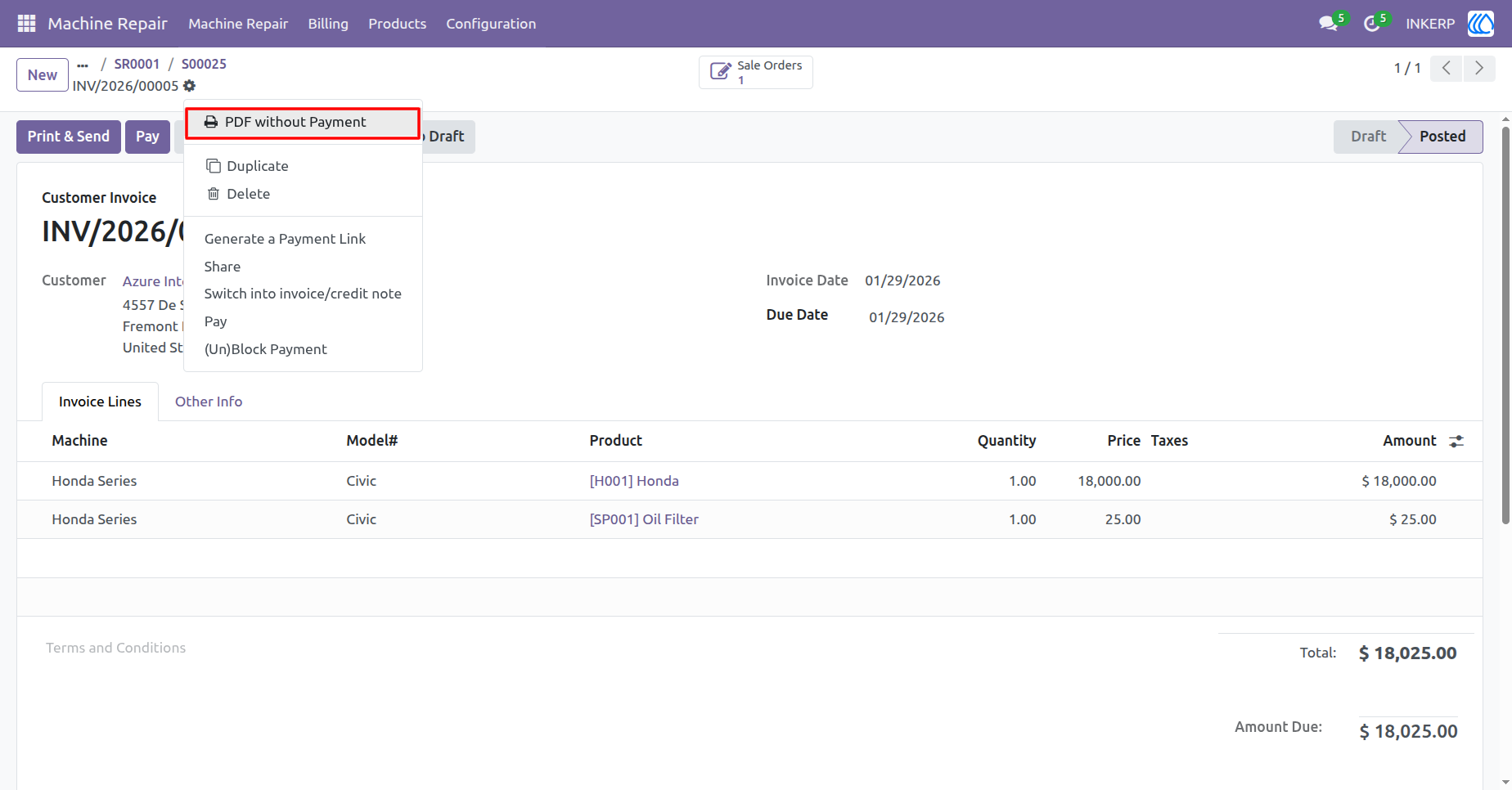Click the purple Pay button

[147, 137]
